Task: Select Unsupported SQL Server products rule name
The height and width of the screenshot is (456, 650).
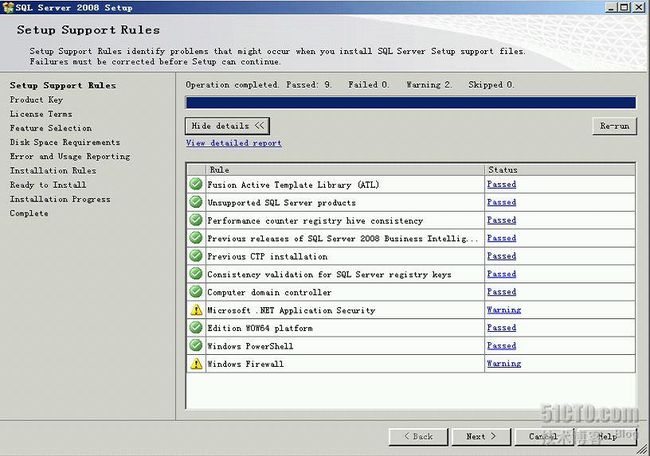Action: [x=281, y=203]
